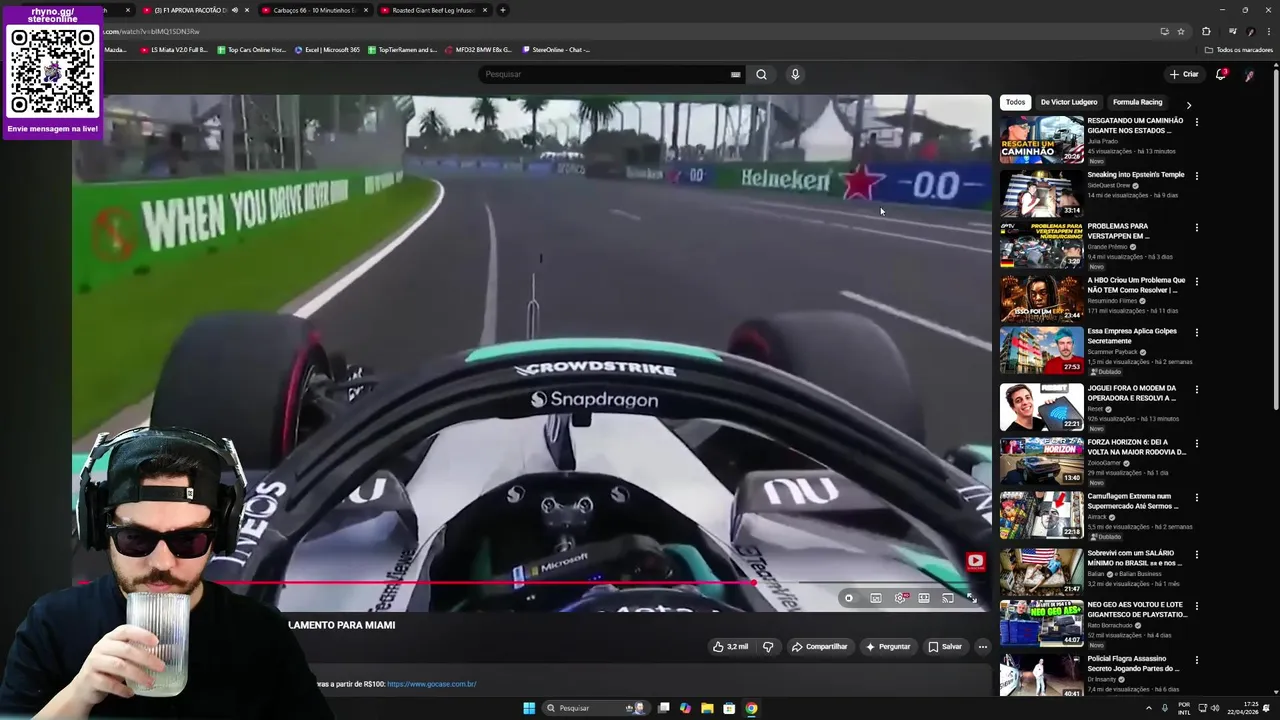Open the Todos os marcadores bookmarks folder

click(1239, 50)
